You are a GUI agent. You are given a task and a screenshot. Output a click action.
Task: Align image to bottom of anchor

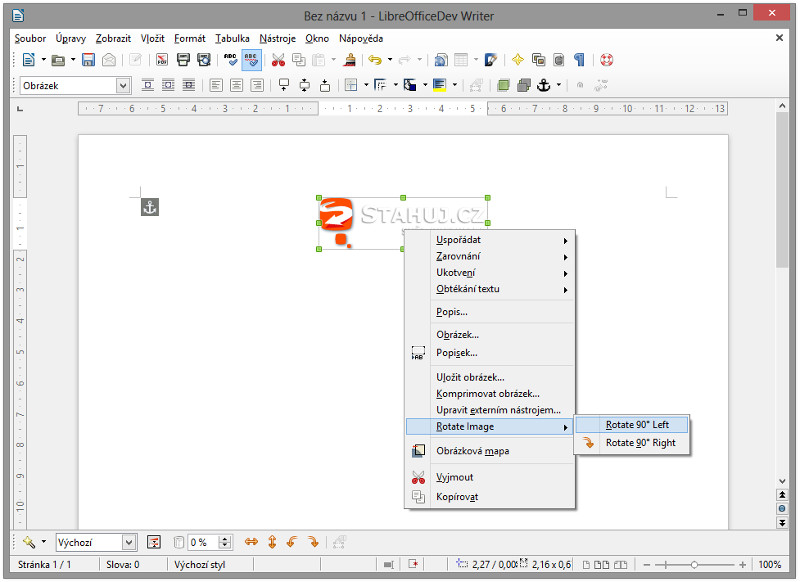click(325, 86)
